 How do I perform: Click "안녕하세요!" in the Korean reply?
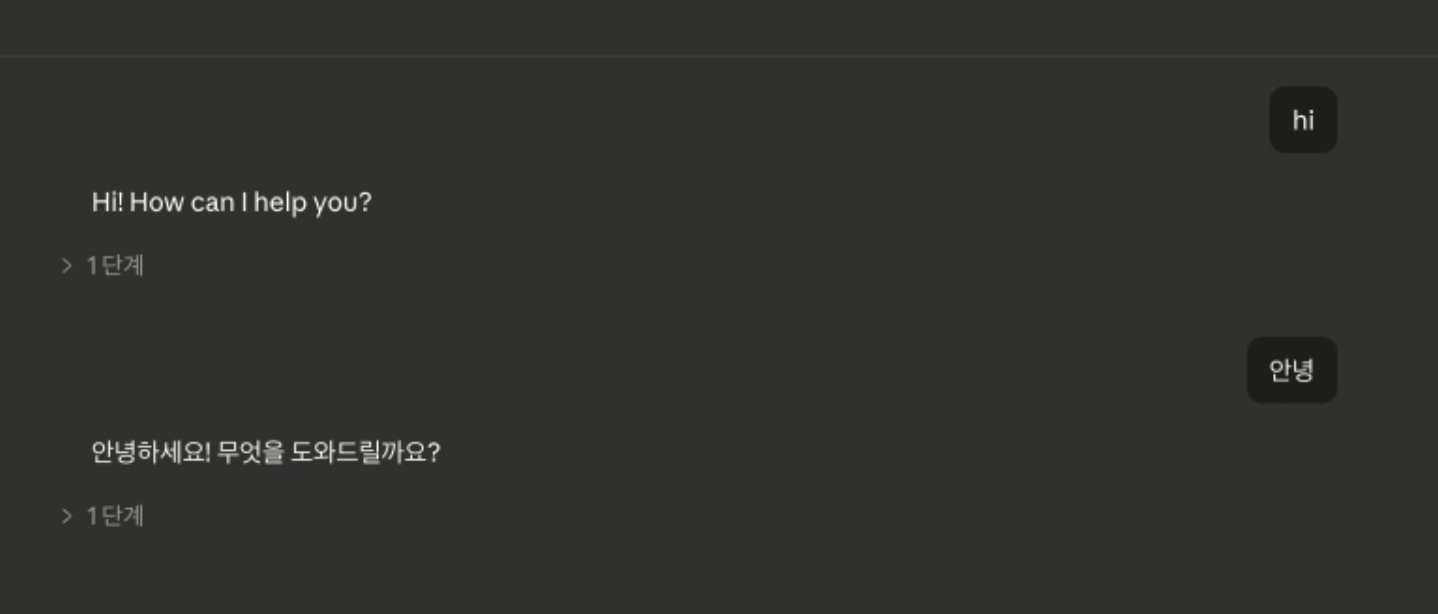[x=151, y=452]
